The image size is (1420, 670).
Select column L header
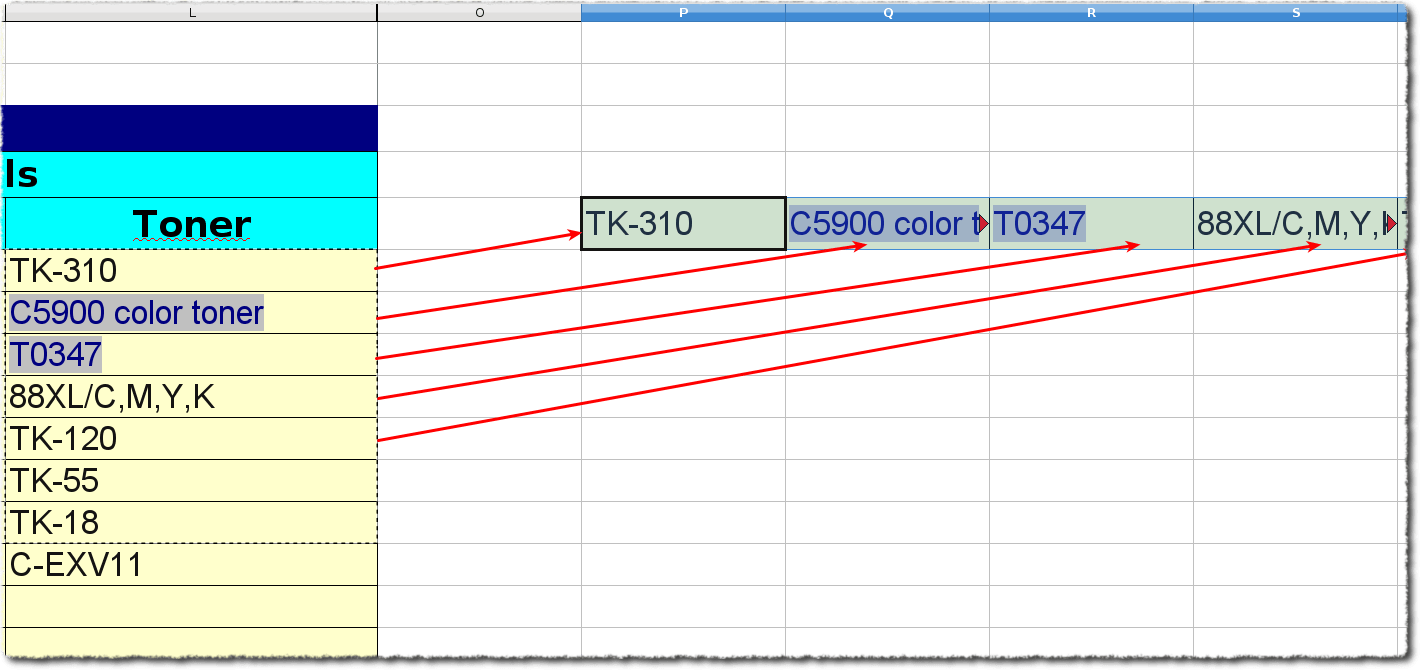tap(190, 13)
